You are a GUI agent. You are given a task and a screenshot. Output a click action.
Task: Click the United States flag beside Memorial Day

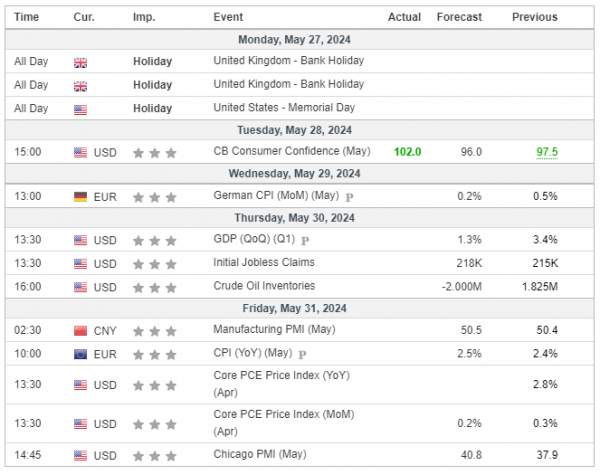(x=80, y=110)
